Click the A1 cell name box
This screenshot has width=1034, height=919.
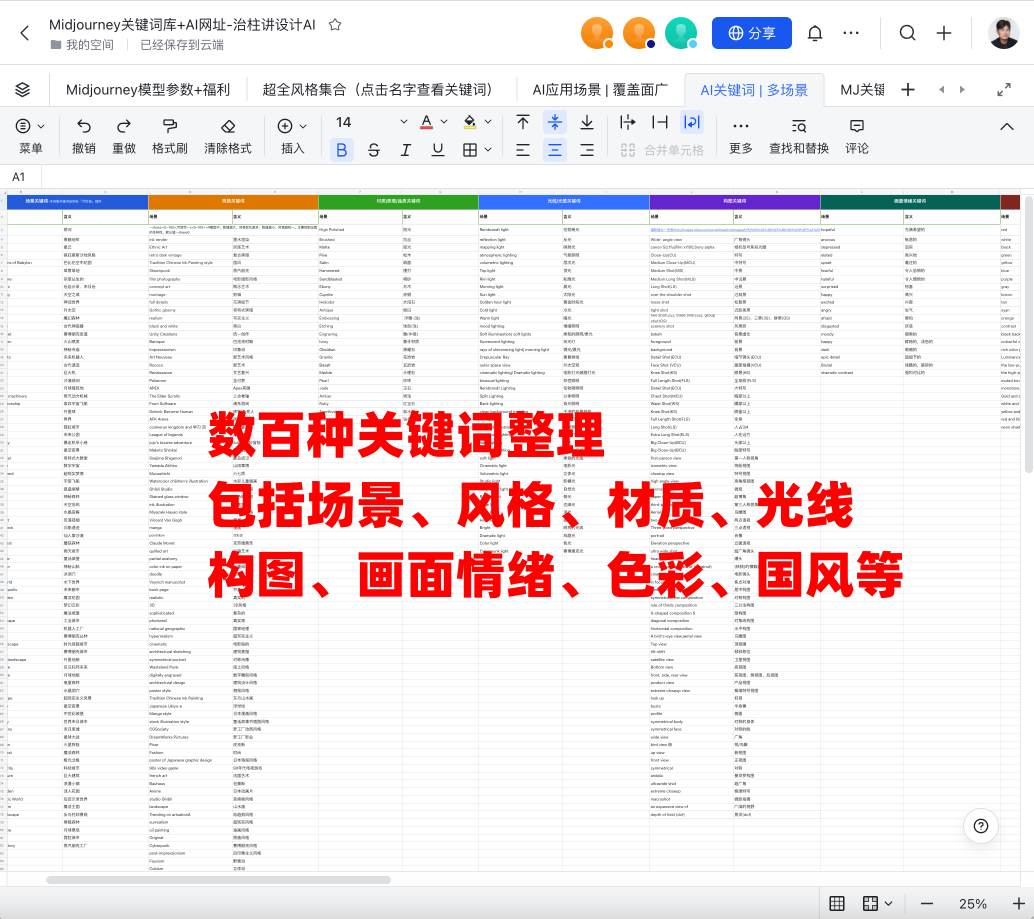(x=20, y=177)
